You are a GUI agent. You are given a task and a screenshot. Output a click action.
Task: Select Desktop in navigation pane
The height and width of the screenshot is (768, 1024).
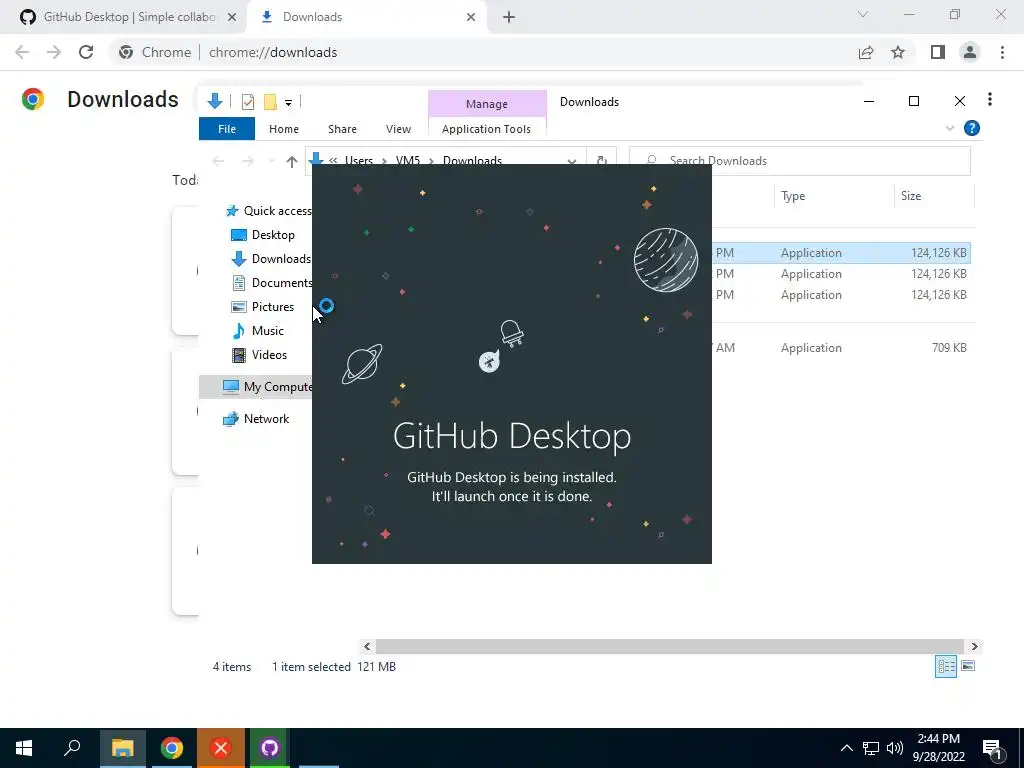tap(263, 235)
